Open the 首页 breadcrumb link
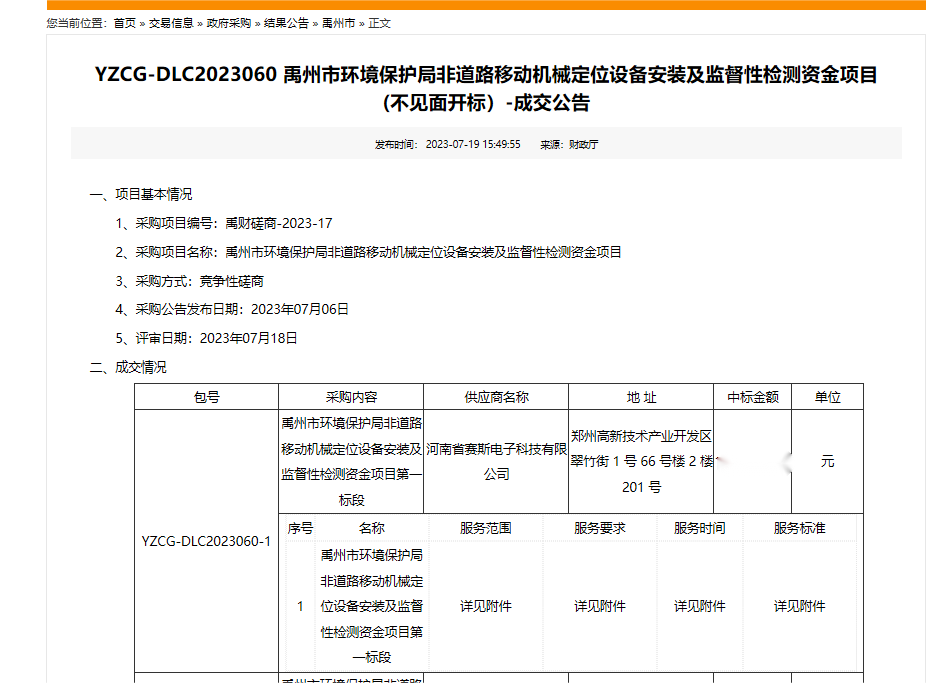940x683 pixels. (x=125, y=23)
